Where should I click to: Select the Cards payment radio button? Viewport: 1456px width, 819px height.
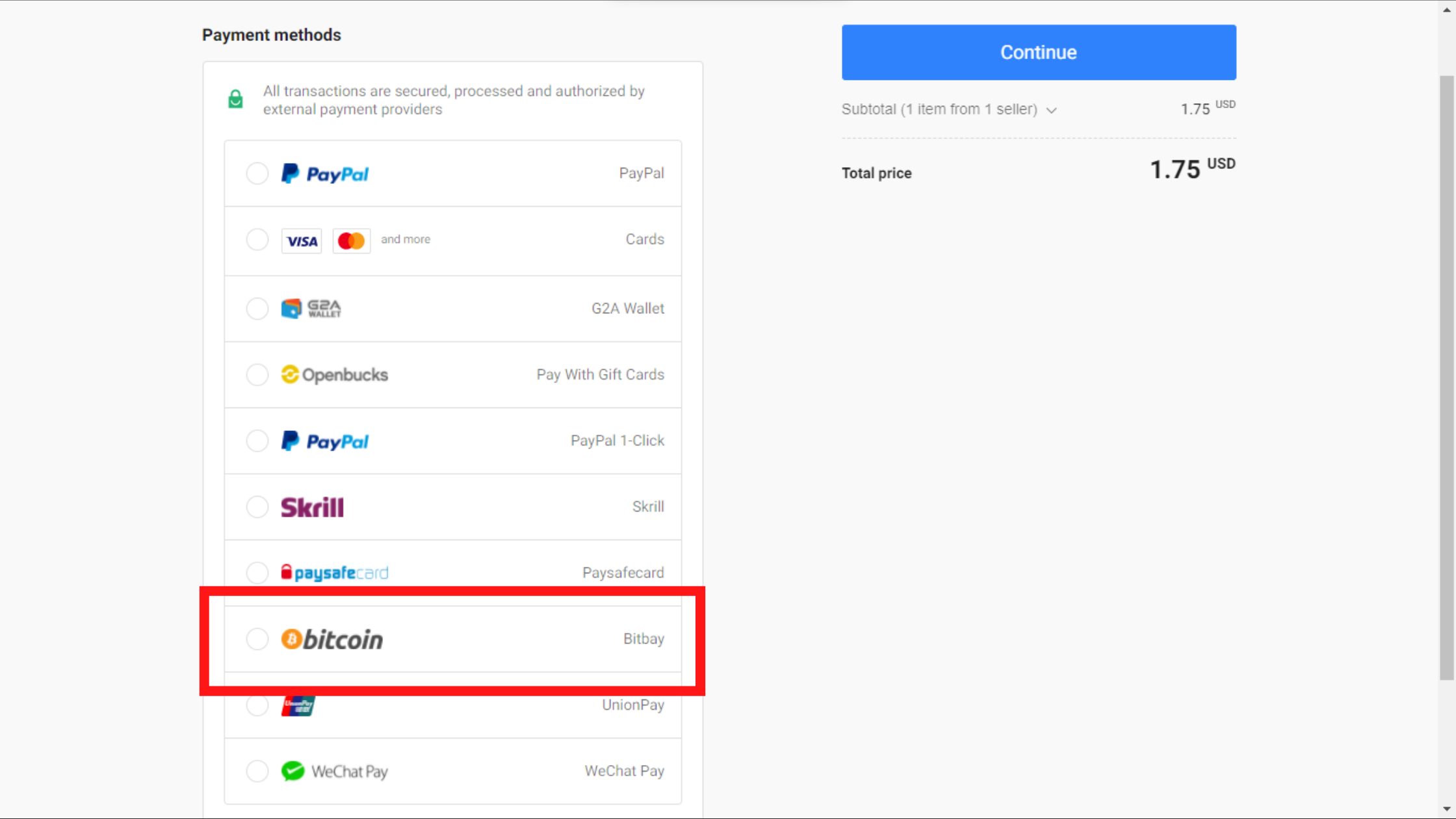coord(257,240)
